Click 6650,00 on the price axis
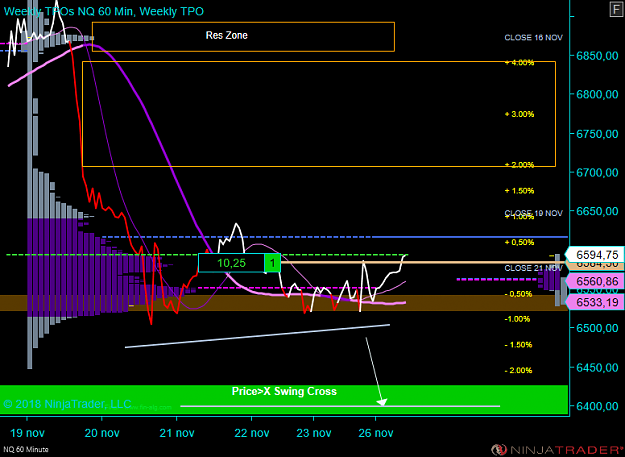The image size is (625, 457). [597, 211]
